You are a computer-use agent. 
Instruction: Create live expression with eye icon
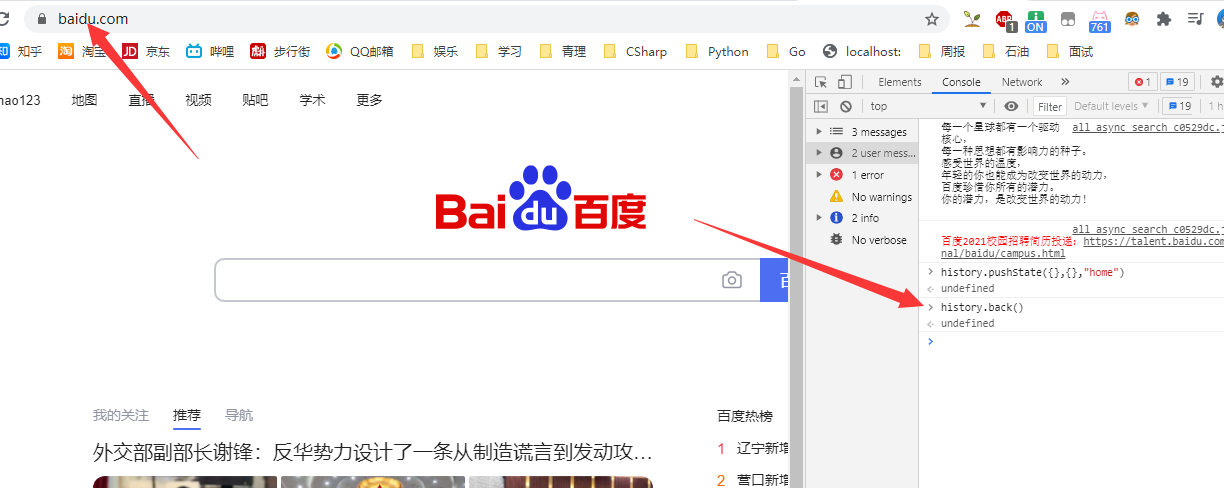click(x=1012, y=106)
